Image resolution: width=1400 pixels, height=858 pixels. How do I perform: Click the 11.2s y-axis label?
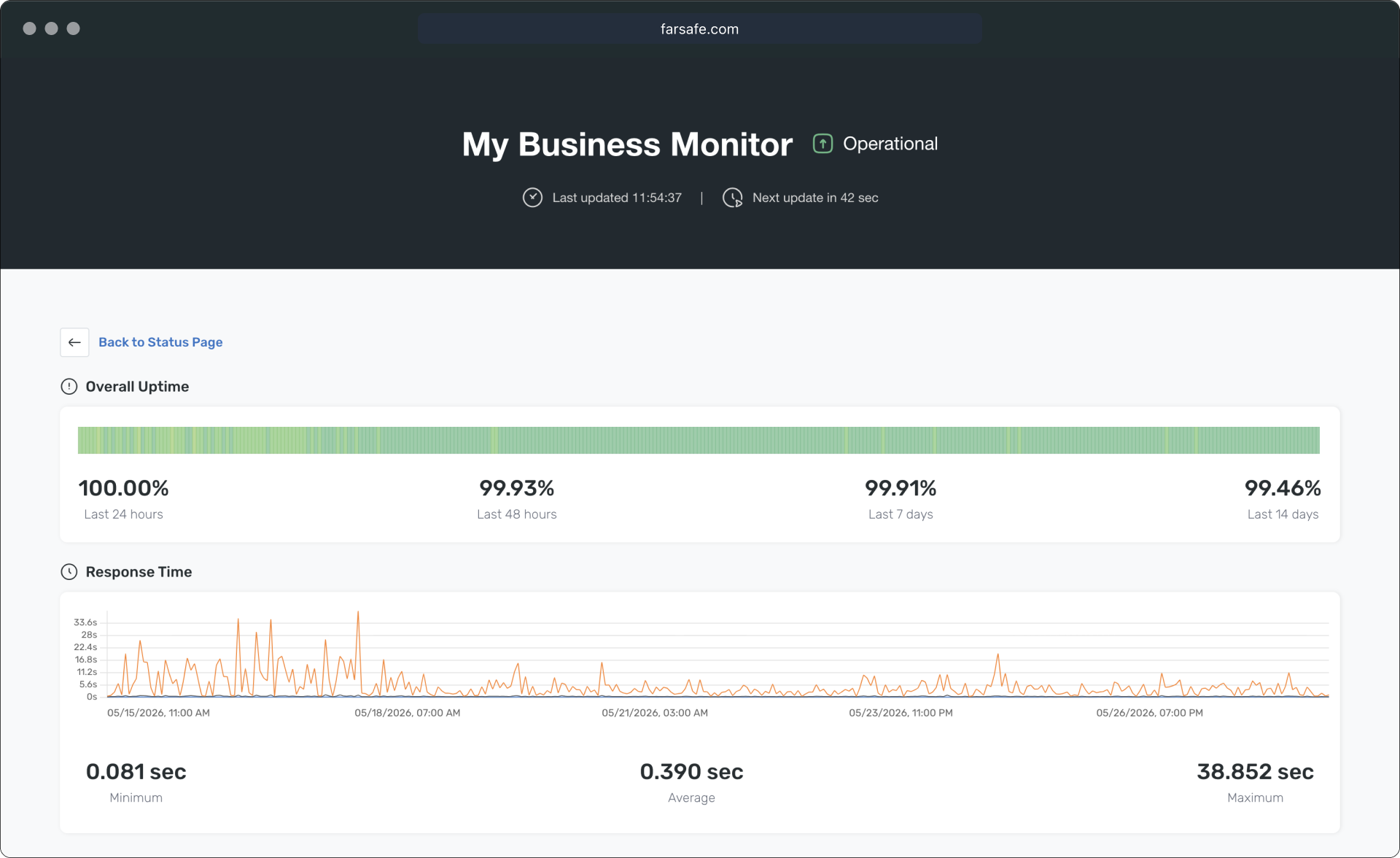[x=87, y=672]
